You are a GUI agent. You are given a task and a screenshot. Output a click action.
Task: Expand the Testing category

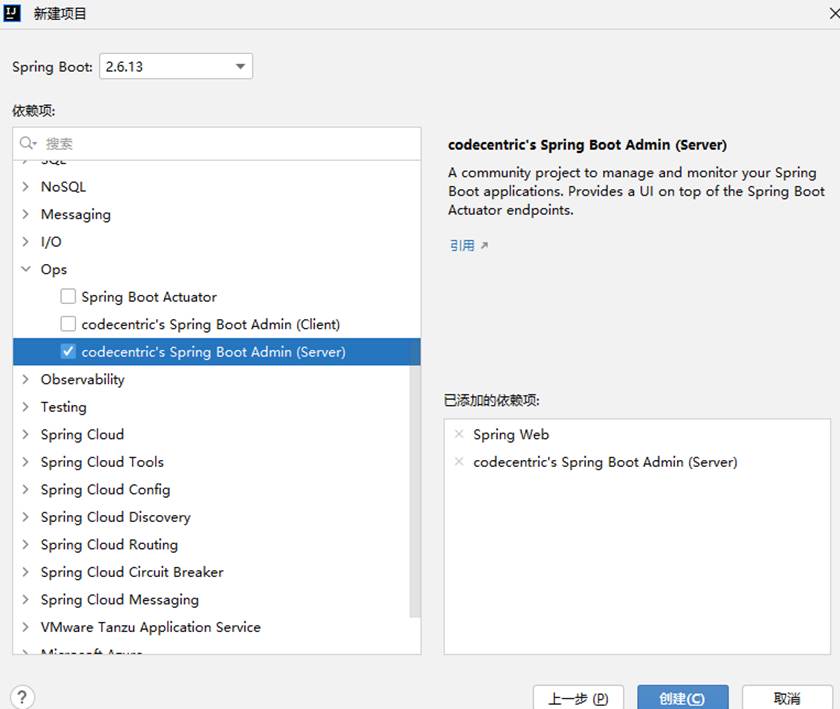[25, 407]
